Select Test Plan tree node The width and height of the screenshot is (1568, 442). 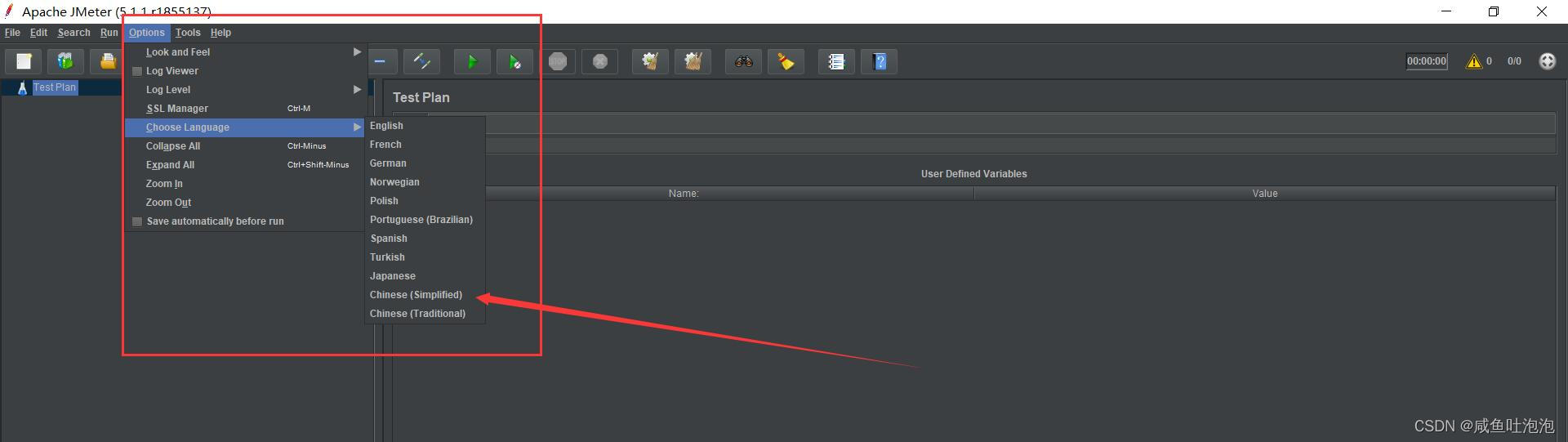tap(55, 87)
